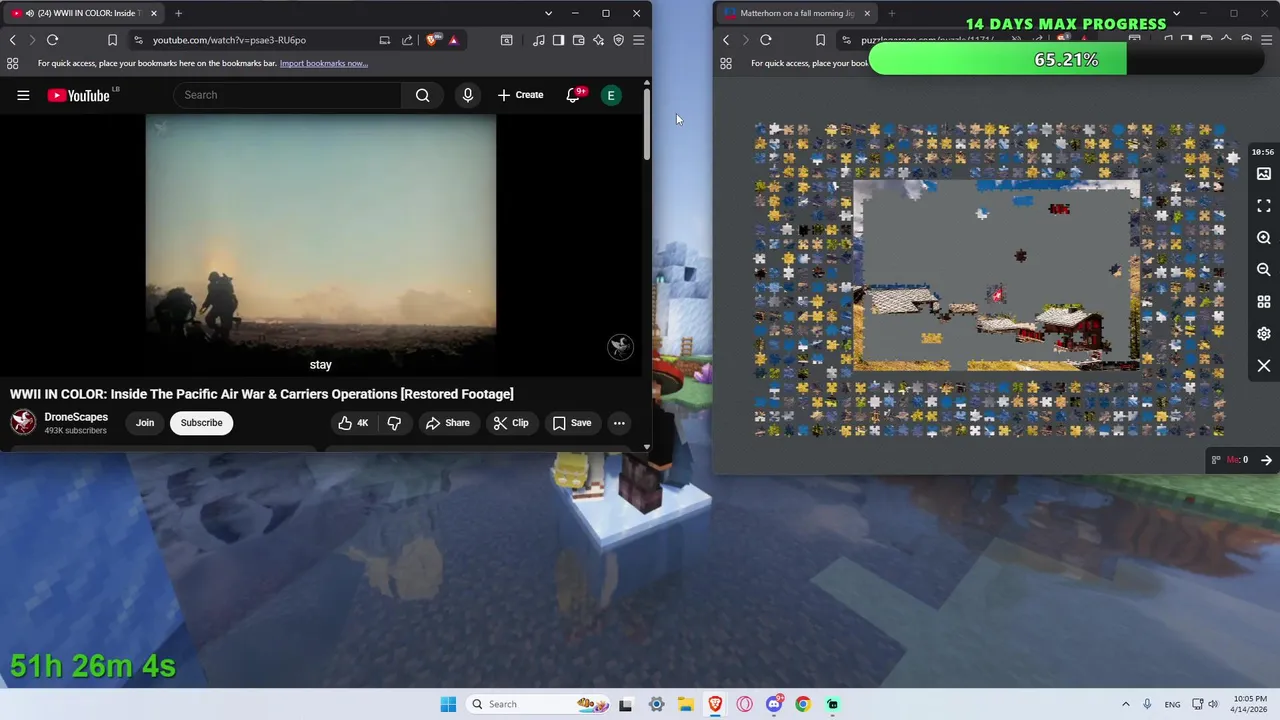Image resolution: width=1280 pixels, height=720 pixels.
Task: Open the Clip tool for this video
Action: (511, 423)
